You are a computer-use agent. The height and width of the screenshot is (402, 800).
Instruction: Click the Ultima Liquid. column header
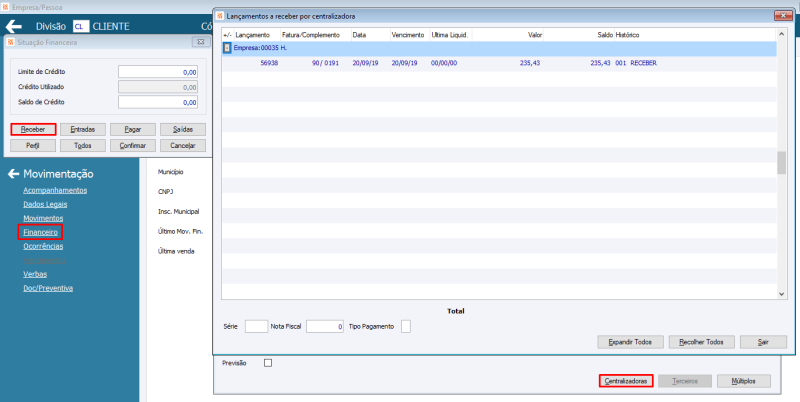[x=451, y=35]
